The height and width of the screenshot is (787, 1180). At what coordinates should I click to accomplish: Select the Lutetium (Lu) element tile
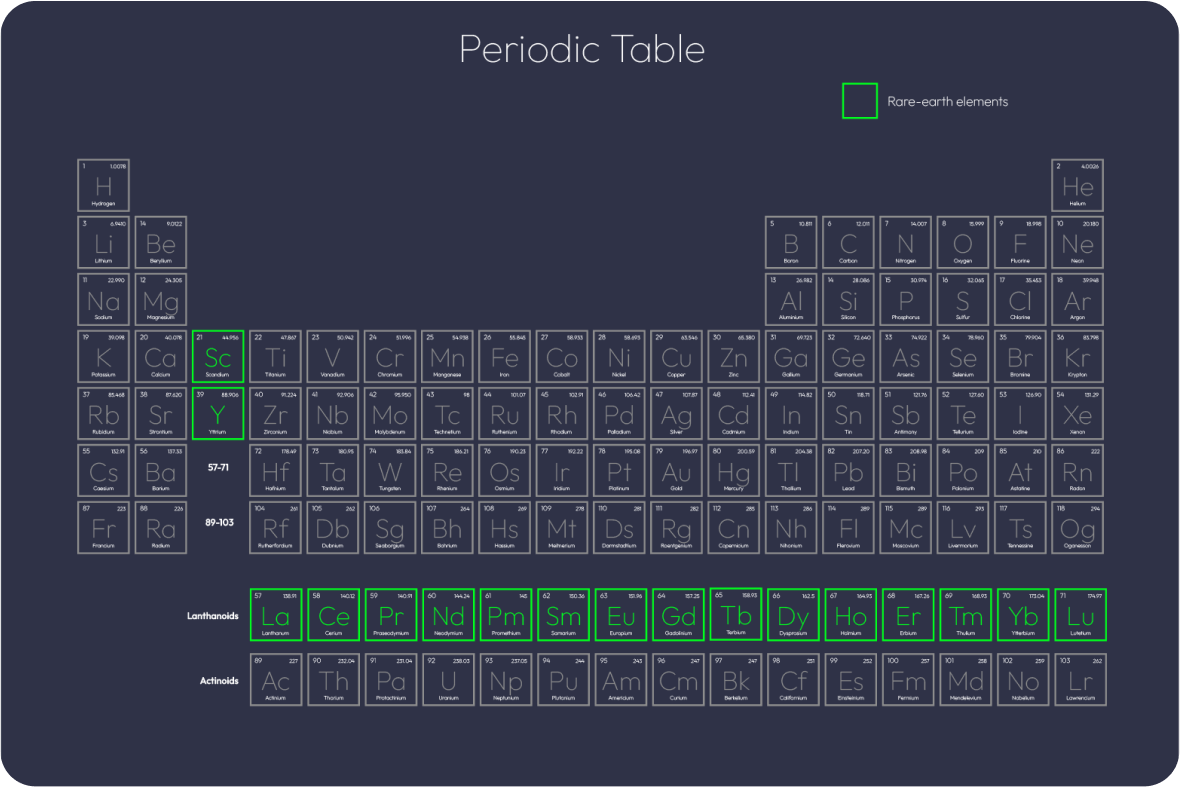1080,615
